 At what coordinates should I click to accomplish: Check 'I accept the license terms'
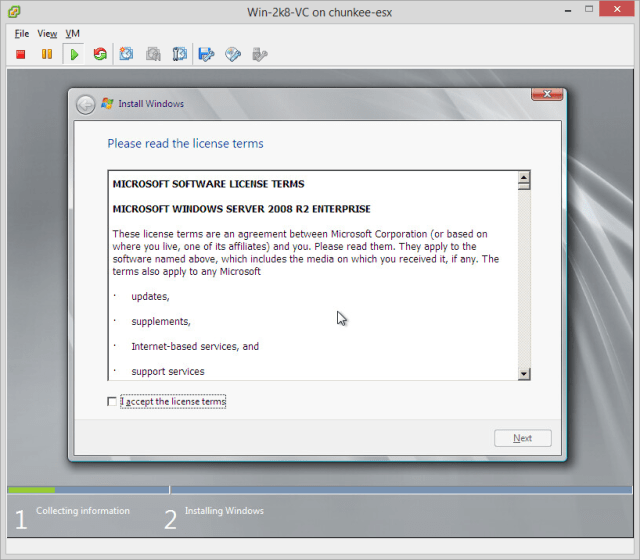tap(112, 402)
